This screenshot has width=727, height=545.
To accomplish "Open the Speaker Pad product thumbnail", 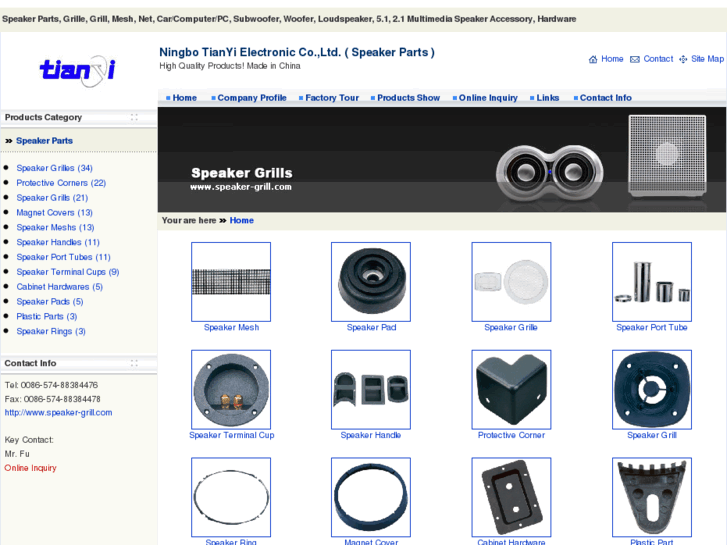I will (x=371, y=282).
